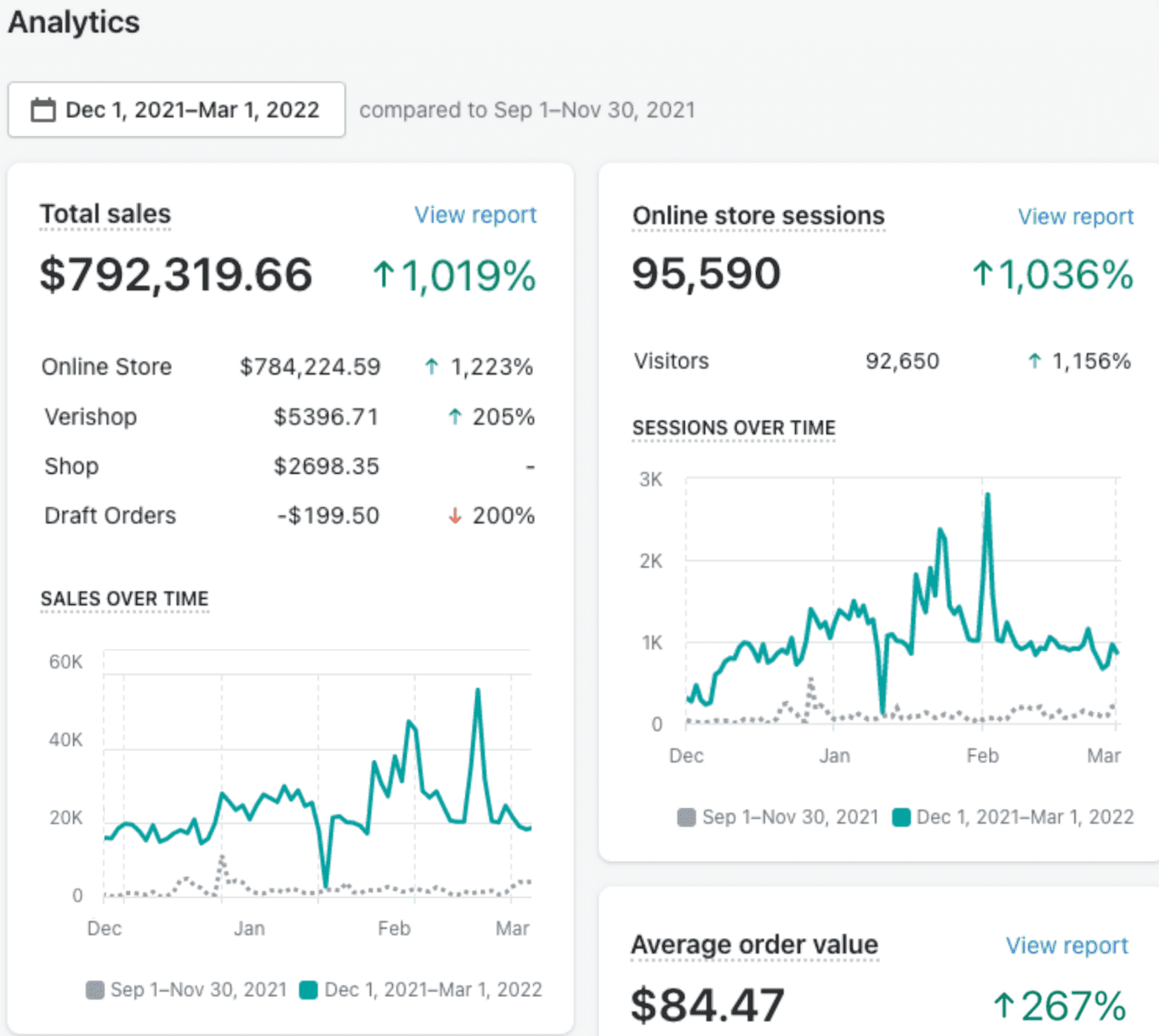
Task: Click the Online store sessions heading
Action: [758, 216]
